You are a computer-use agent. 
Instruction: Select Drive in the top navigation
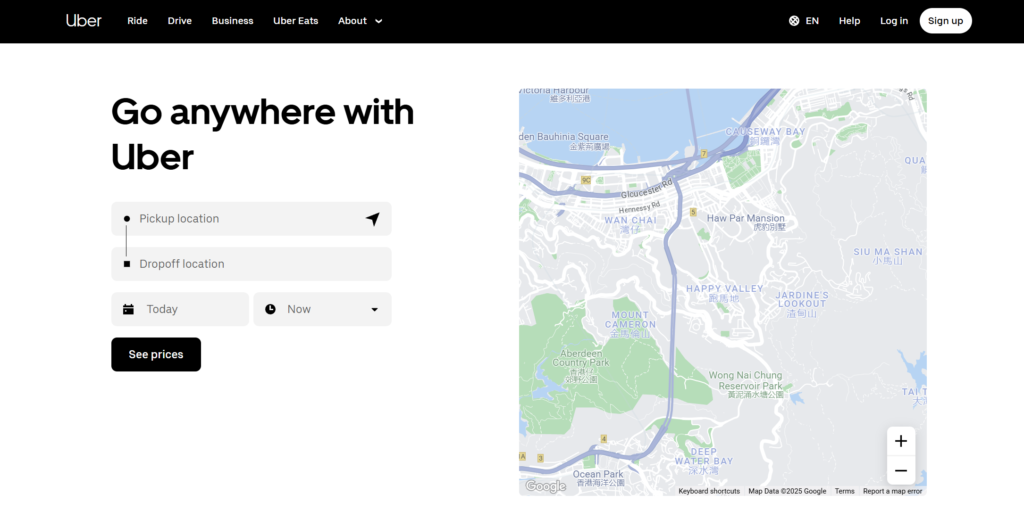point(180,21)
